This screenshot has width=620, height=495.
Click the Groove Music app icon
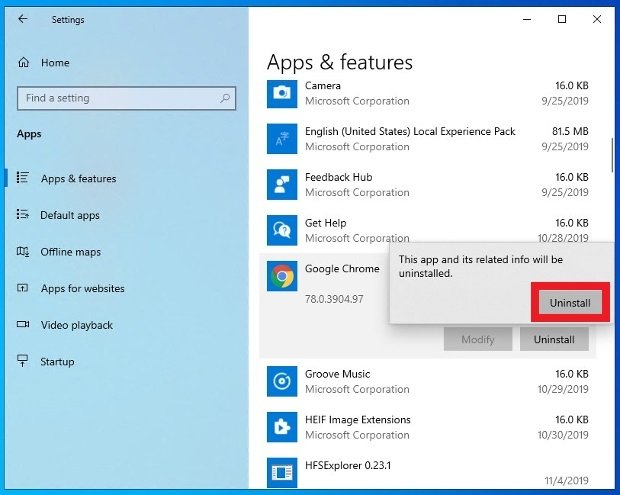tap(282, 381)
